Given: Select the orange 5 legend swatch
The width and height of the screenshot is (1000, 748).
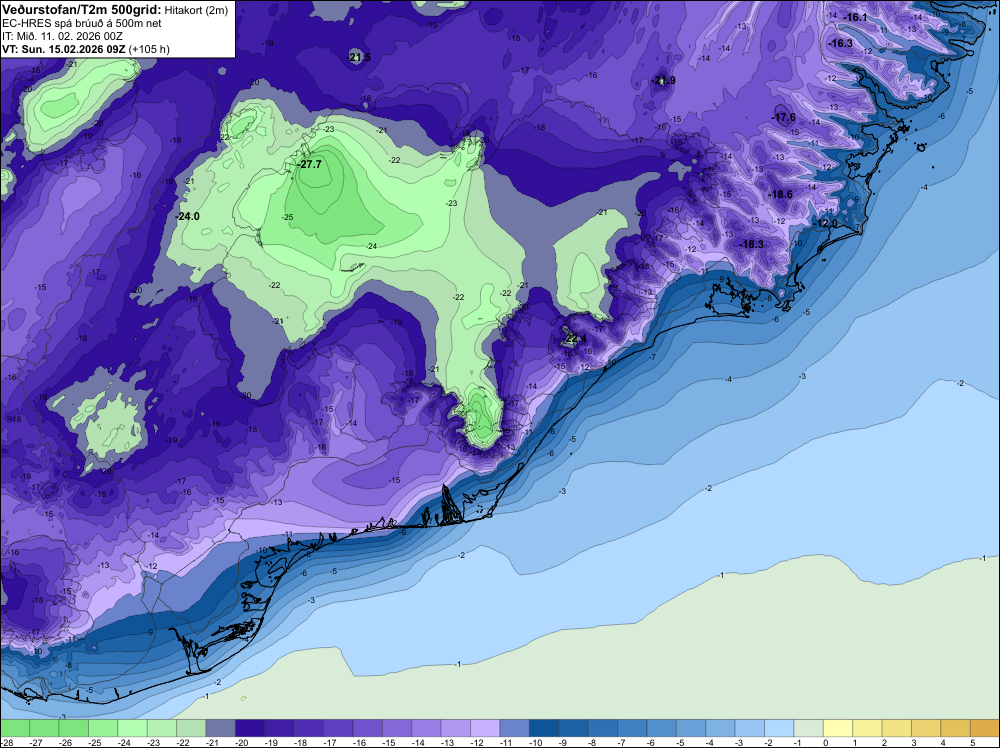Looking at the screenshot, I should coord(985,728).
